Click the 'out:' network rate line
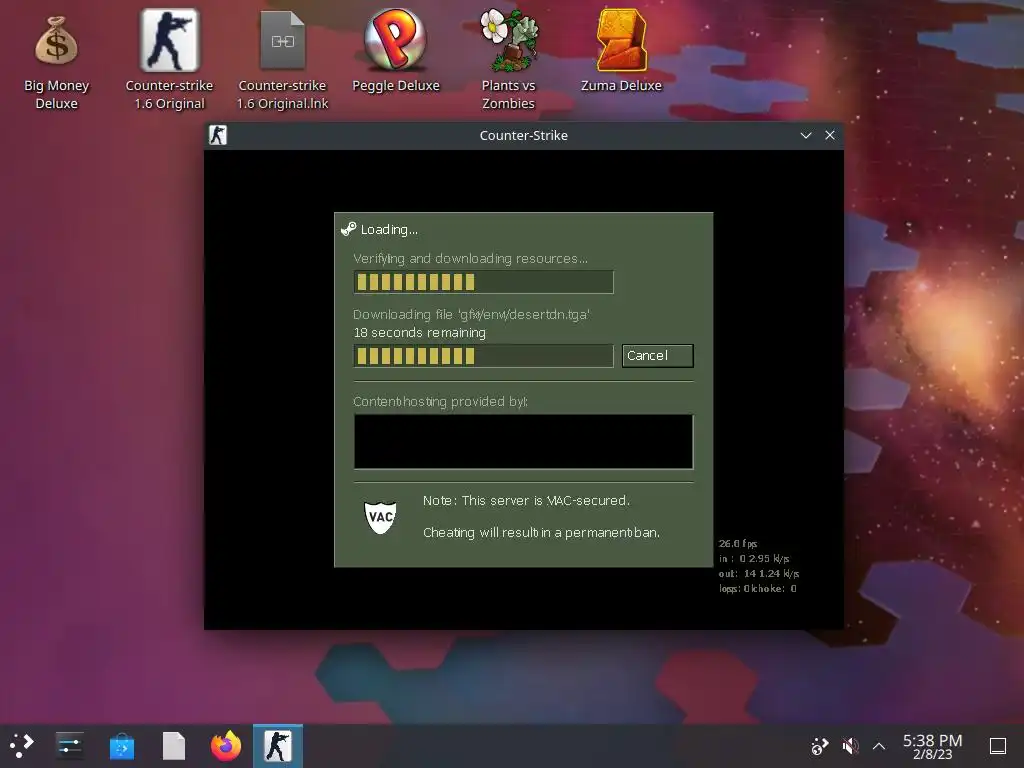Screen dimensions: 1024x768 click(759, 574)
